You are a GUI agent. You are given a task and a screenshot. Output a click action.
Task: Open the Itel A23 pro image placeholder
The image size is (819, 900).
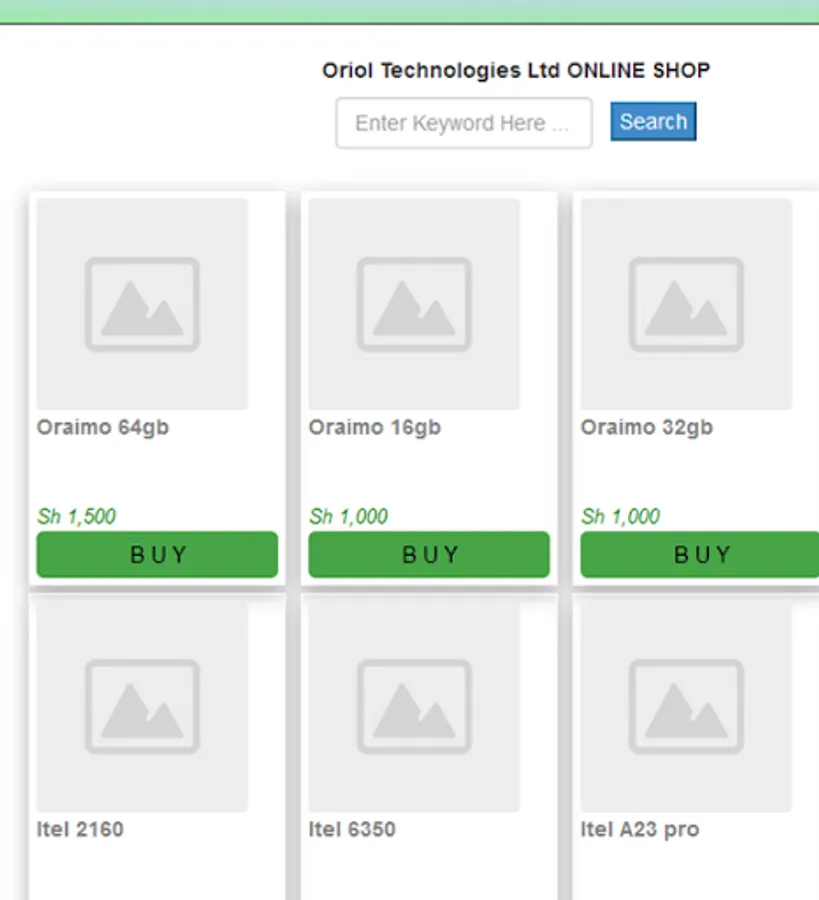click(x=686, y=707)
